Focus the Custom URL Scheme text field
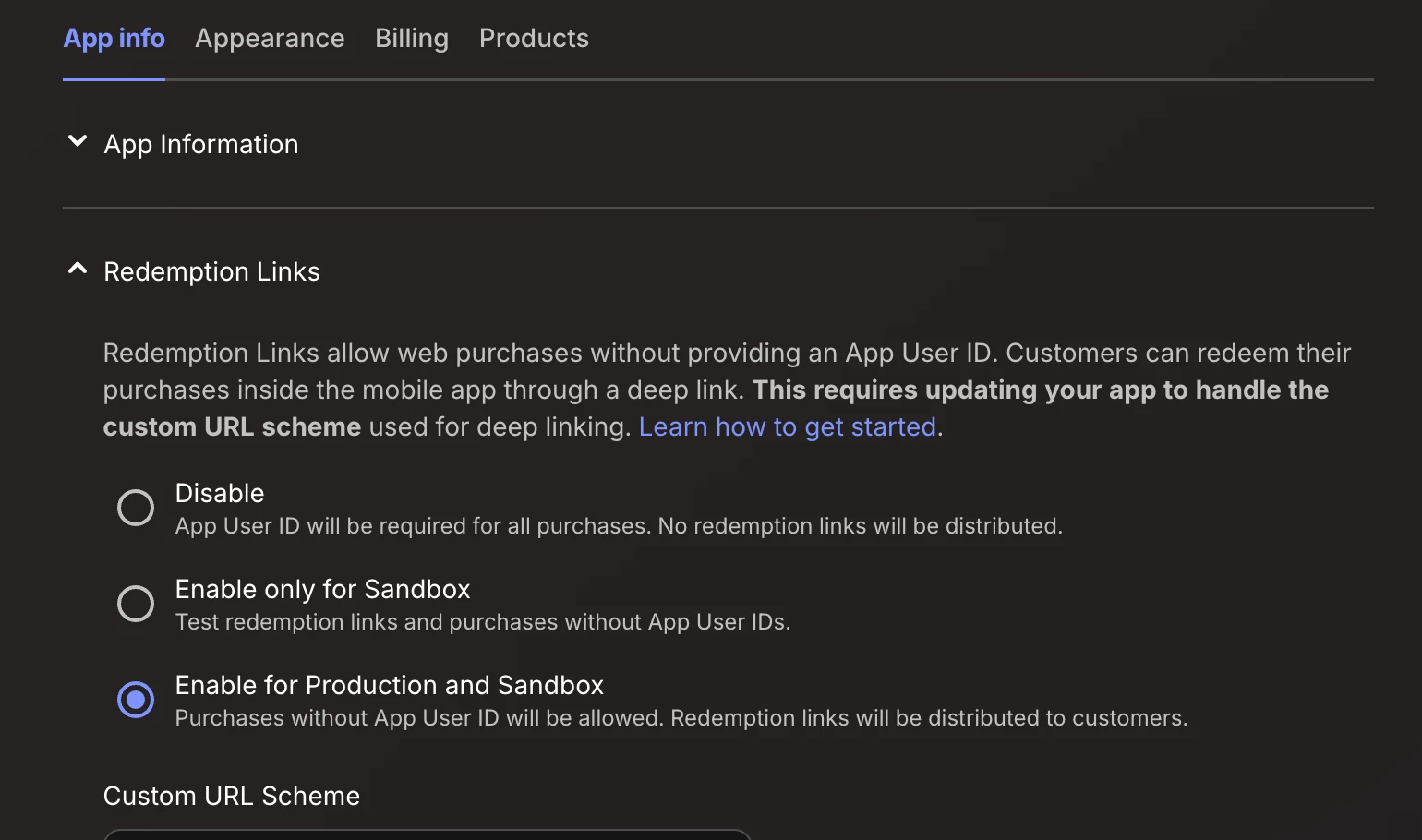 tap(427, 834)
